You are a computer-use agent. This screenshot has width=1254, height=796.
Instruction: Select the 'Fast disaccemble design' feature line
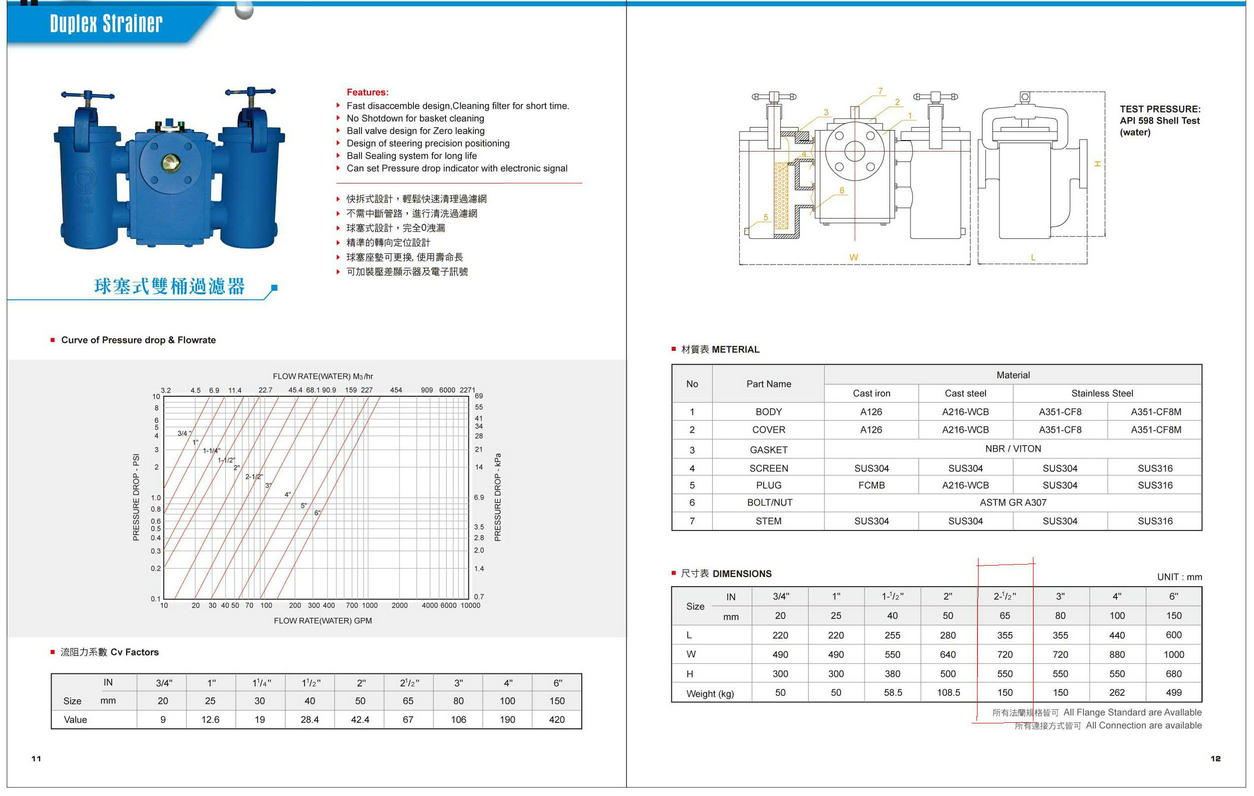coord(457,106)
